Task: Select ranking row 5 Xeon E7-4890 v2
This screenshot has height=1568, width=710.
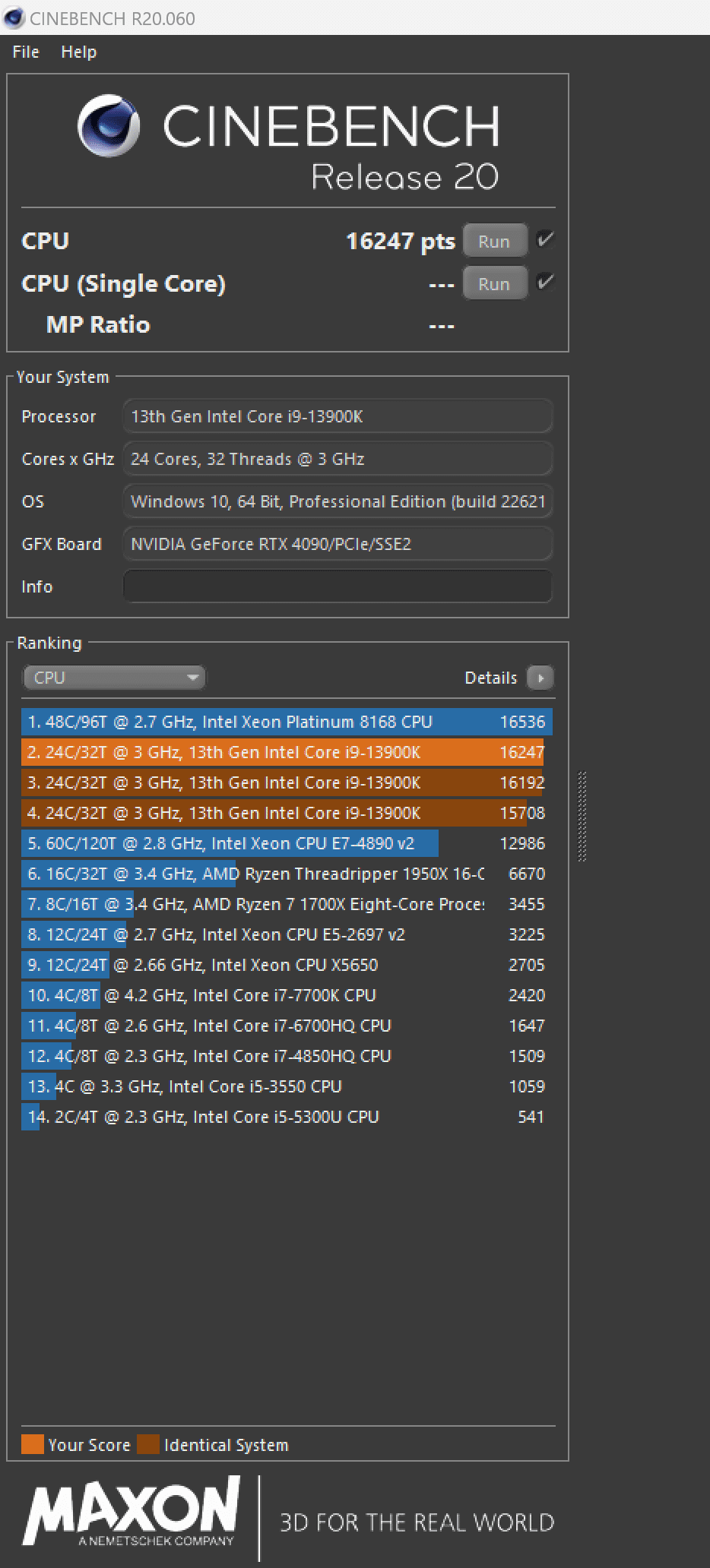Action: pyautogui.click(x=287, y=843)
